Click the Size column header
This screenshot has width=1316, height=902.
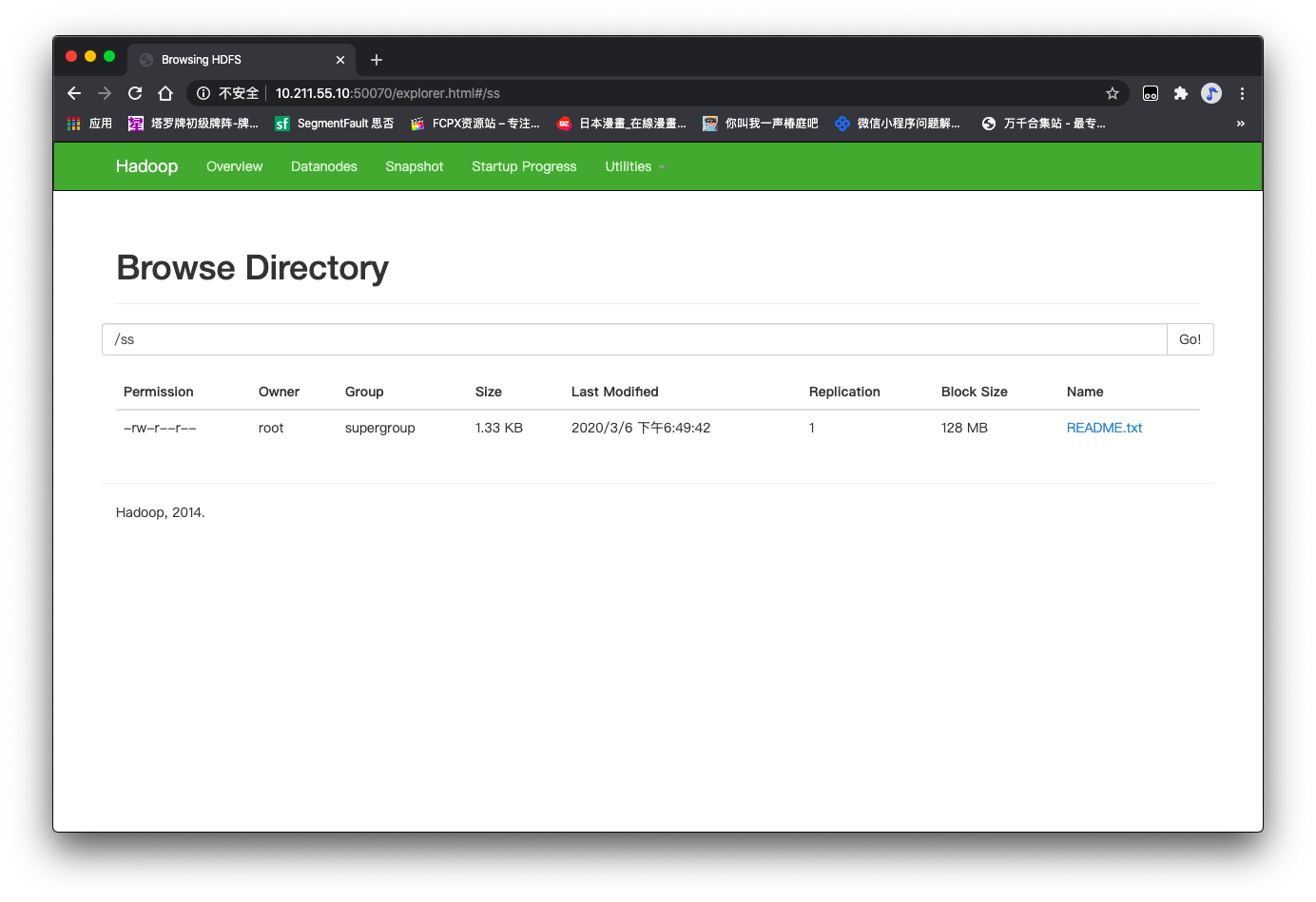pyautogui.click(x=489, y=392)
